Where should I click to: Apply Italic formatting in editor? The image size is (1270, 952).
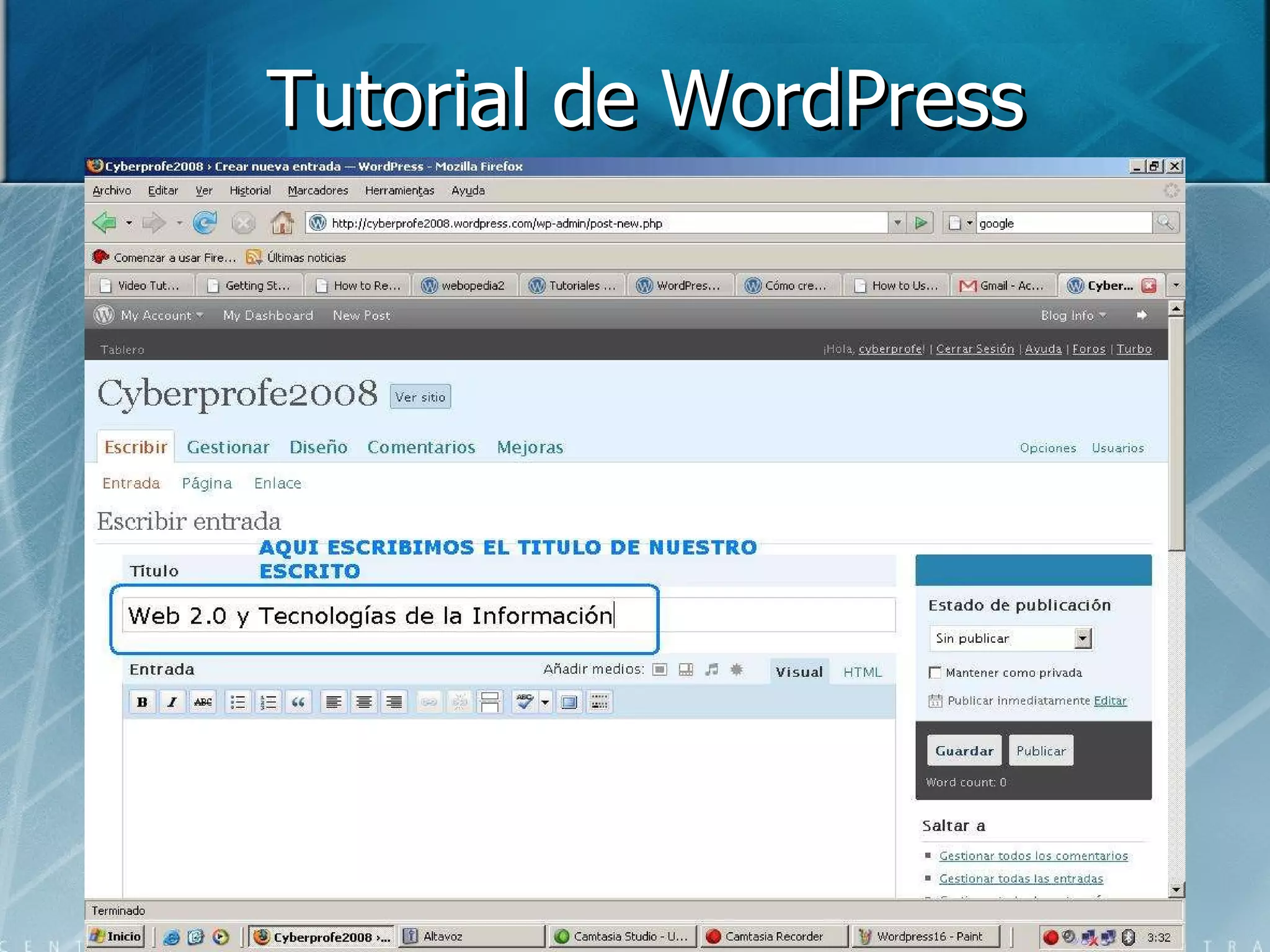[172, 702]
